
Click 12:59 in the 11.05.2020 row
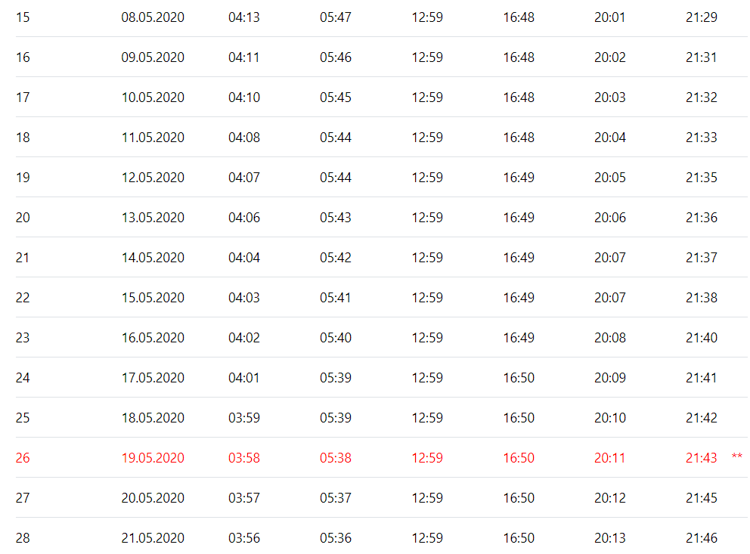pos(427,137)
